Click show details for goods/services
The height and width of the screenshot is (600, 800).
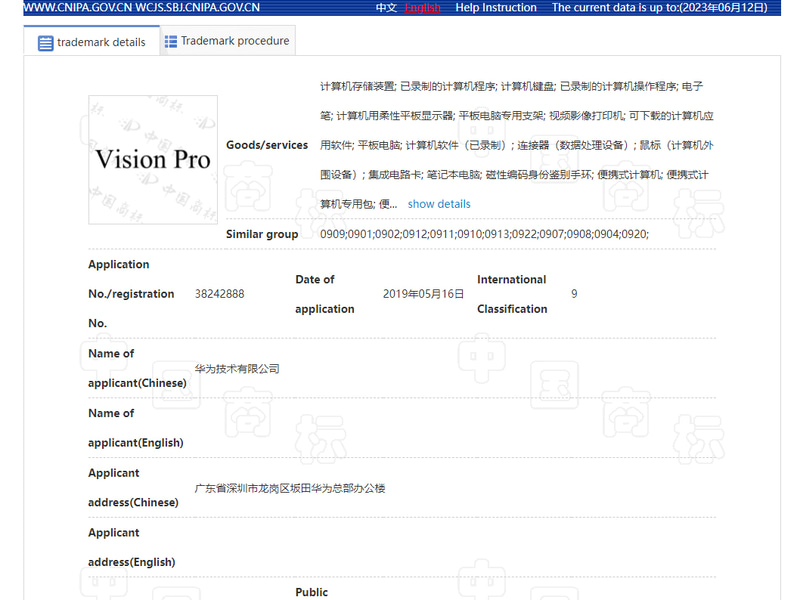click(439, 204)
